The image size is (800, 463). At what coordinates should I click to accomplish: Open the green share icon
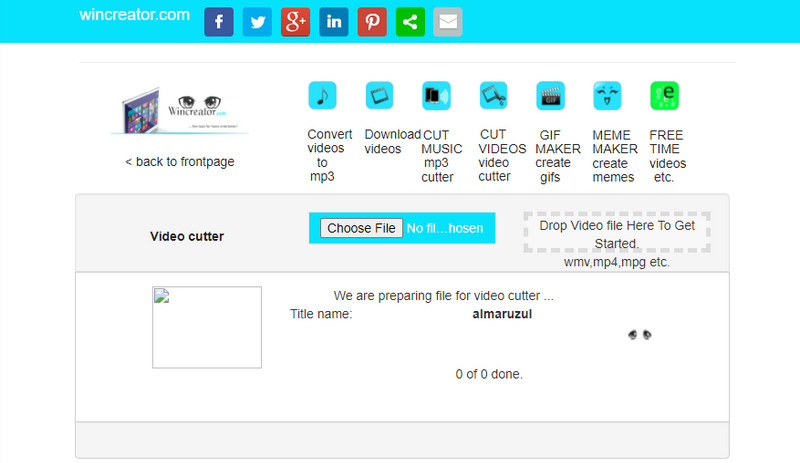[x=410, y=22]
